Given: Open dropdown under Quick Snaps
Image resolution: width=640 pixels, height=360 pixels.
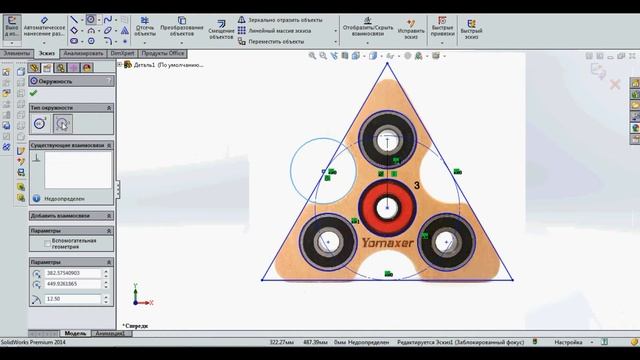Looking at the screenshot, I should 442,43.
